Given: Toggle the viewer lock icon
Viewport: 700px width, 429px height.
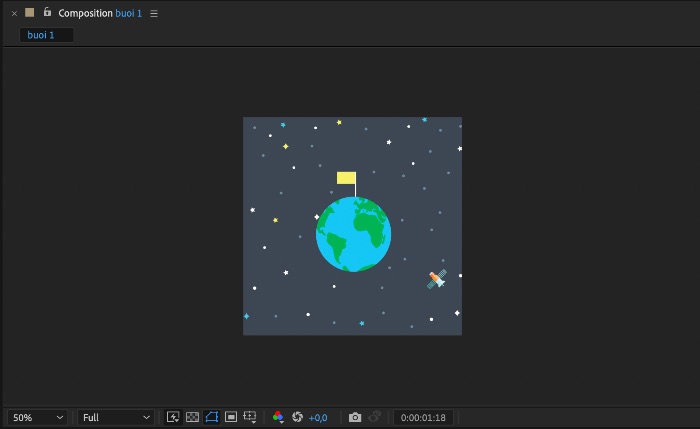Looking at the screenshot, I should point(47,12).
